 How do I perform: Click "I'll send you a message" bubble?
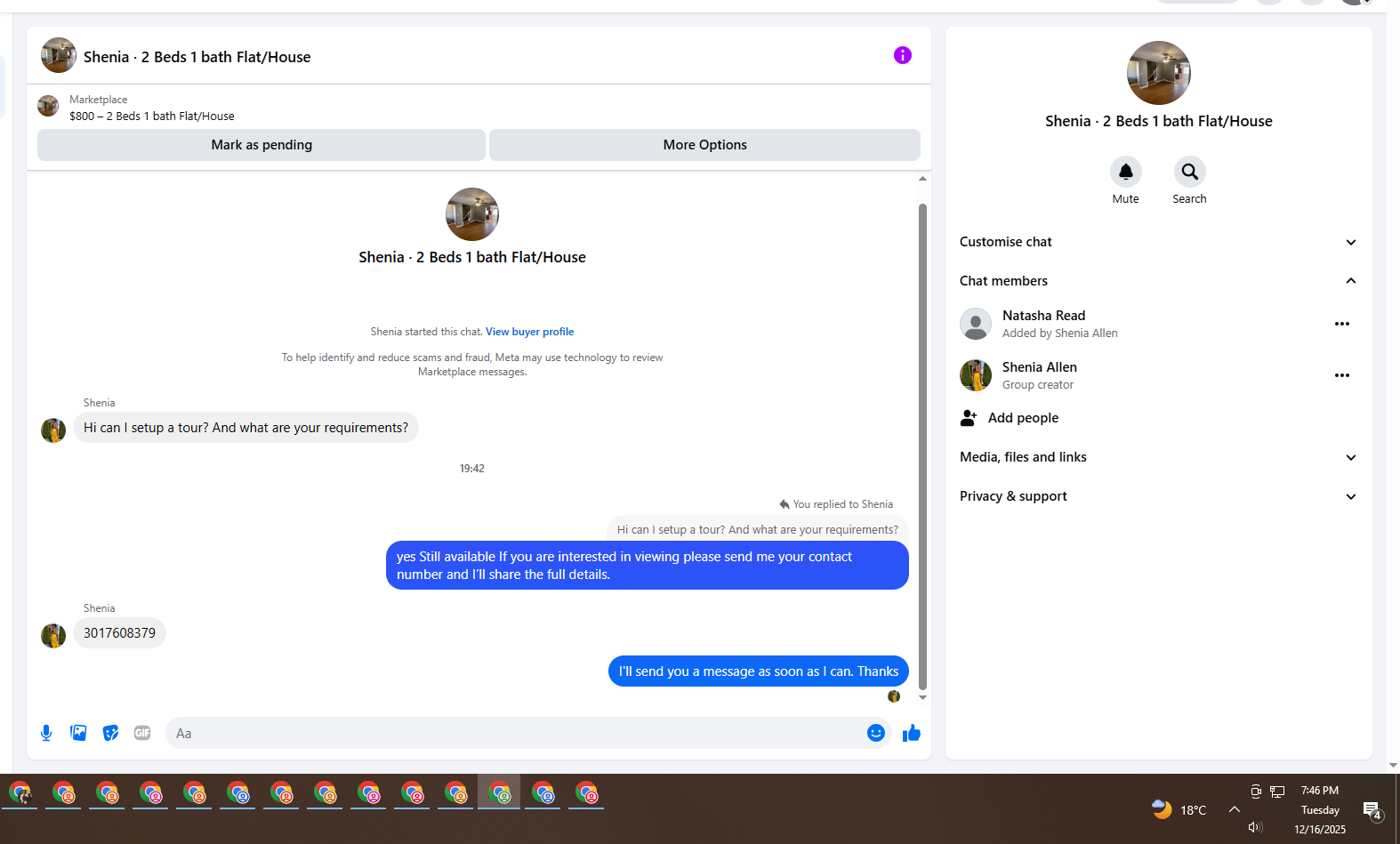tap(759, 671)
